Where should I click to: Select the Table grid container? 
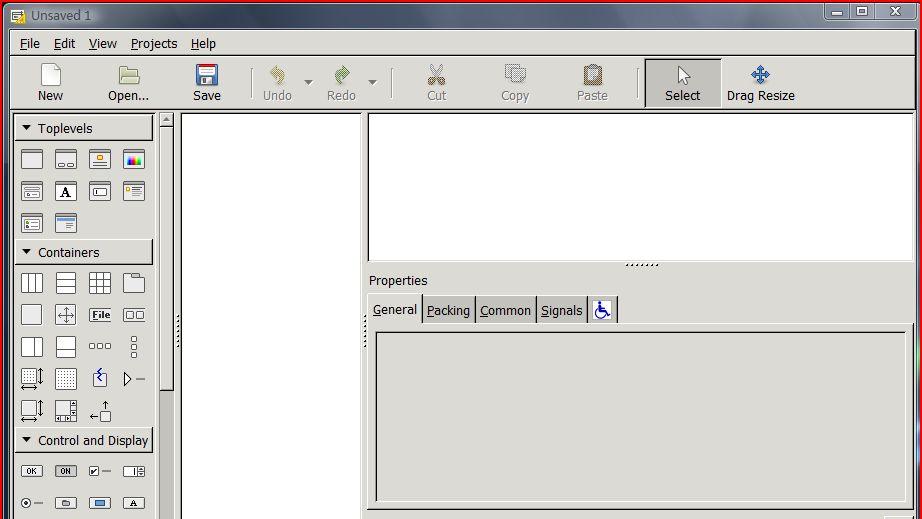coord(100,283)
